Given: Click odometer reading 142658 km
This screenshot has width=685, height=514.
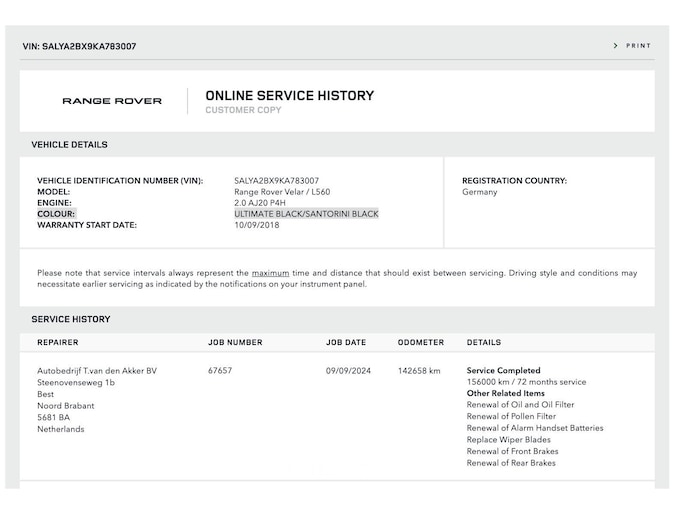Looking at the screenshot, I should (419, 371).
